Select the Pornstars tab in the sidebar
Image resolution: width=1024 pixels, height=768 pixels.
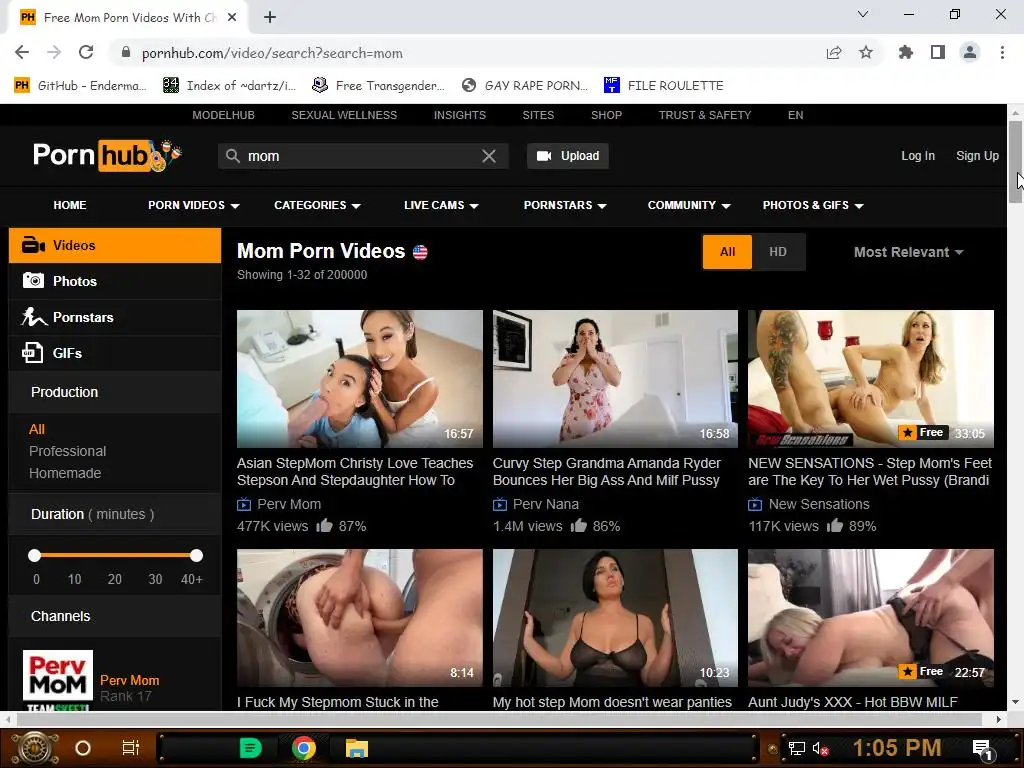tap(115, 317)
